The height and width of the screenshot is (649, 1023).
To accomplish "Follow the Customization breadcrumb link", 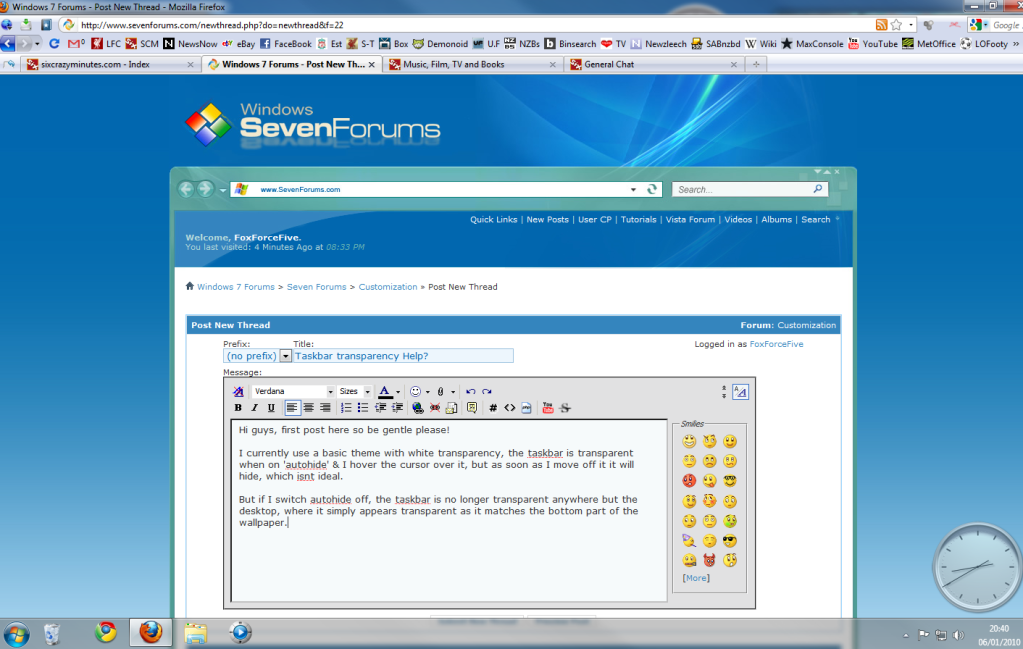I will point(388,287).
